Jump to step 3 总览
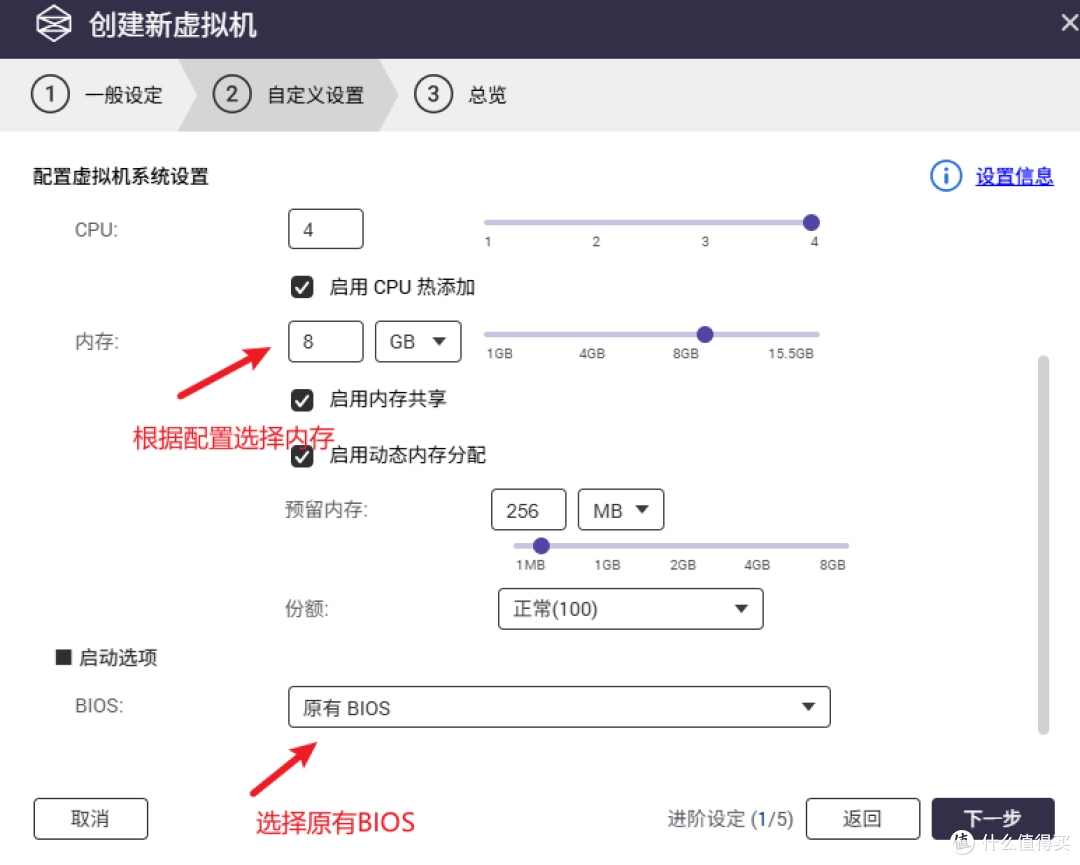This screenshot has height=865, width=1080. (460, 94)
